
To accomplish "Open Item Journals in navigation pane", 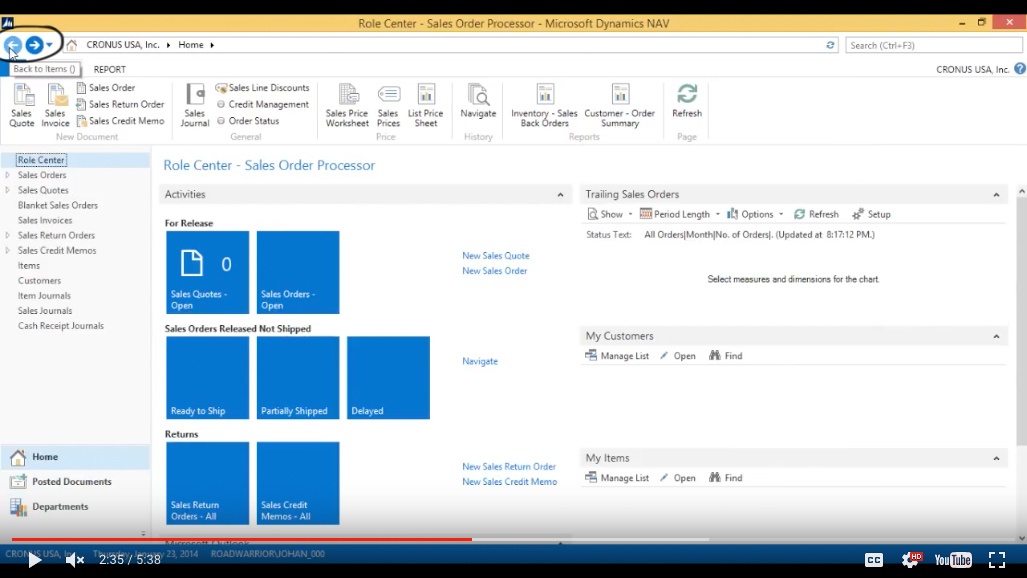I will 45,296.
